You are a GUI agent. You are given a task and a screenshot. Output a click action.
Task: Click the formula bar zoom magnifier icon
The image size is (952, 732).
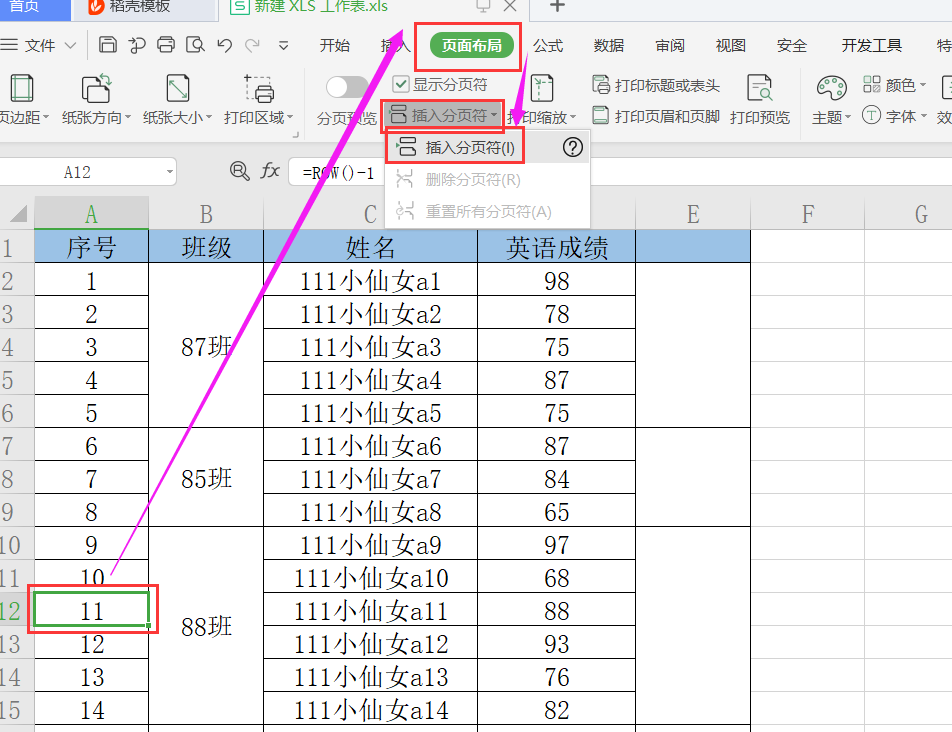(239, 171)
